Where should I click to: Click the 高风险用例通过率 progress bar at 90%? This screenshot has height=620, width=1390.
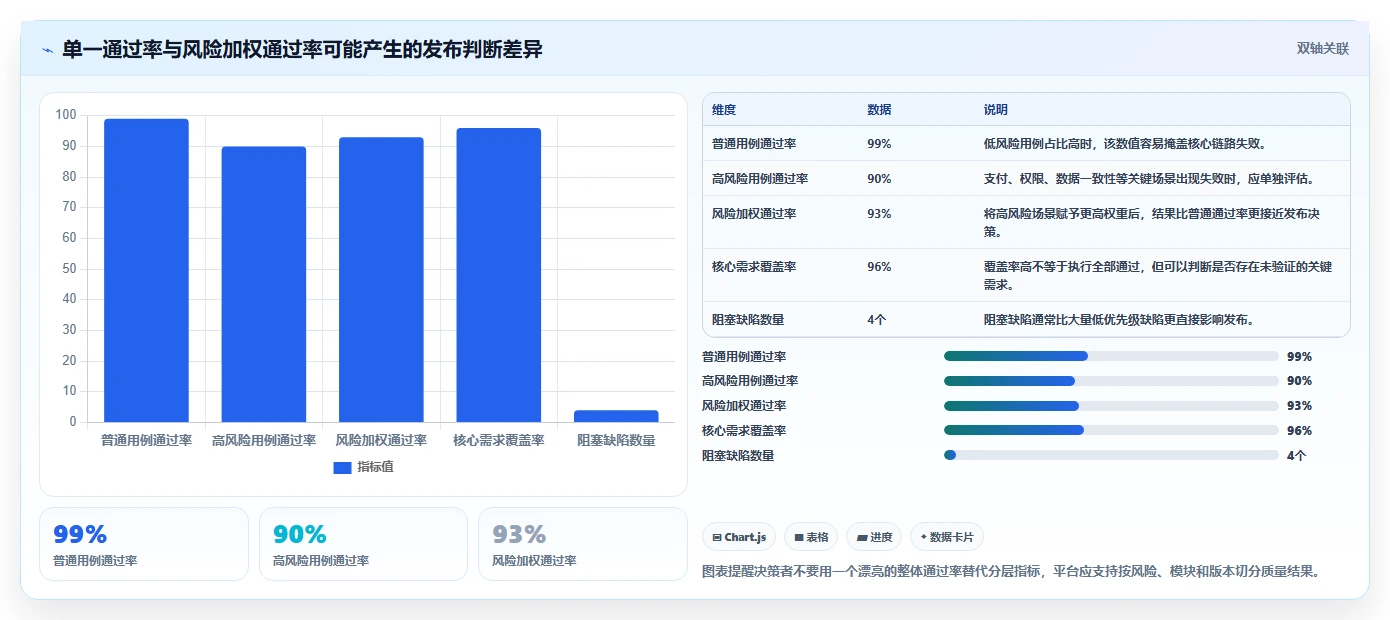[1111, 381]
